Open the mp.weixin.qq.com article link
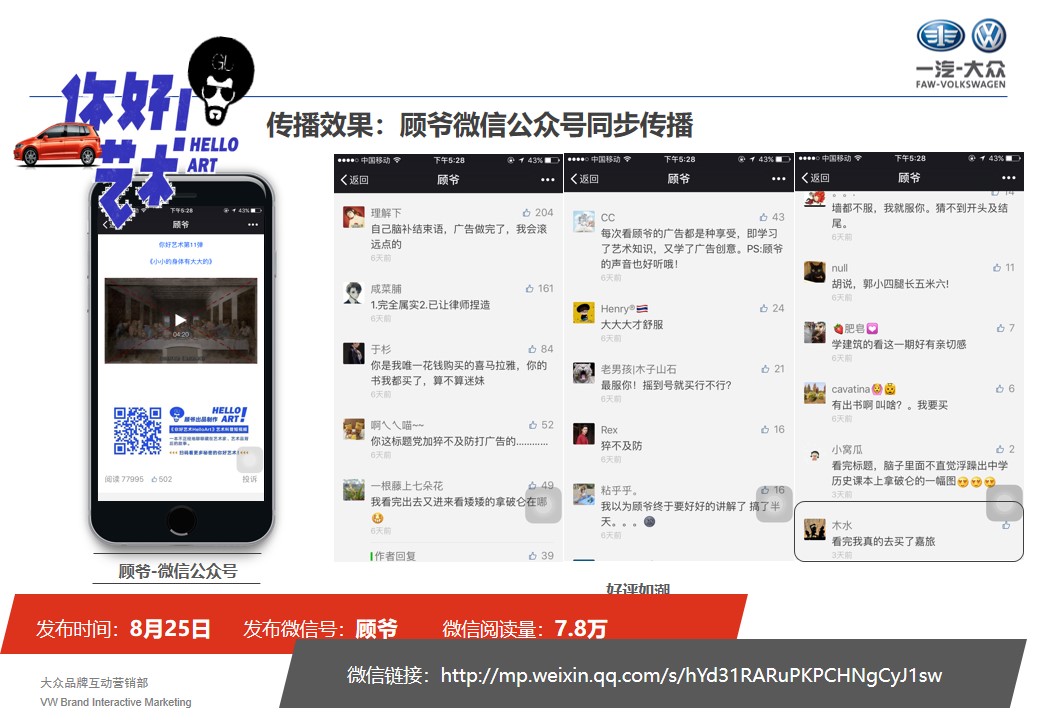Screen dimensions: 1040x720 point(691,676)
